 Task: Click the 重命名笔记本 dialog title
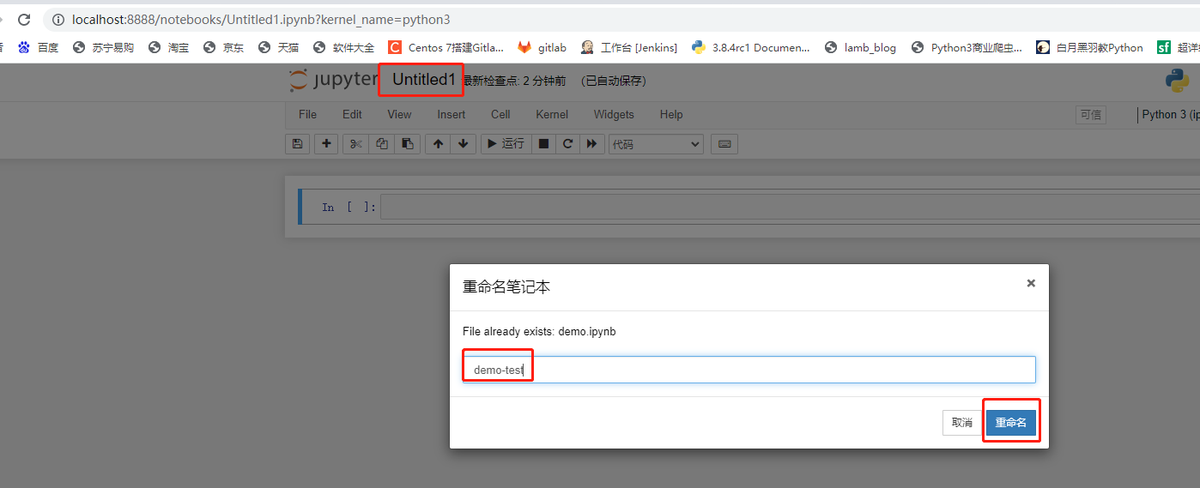[506, 287]
